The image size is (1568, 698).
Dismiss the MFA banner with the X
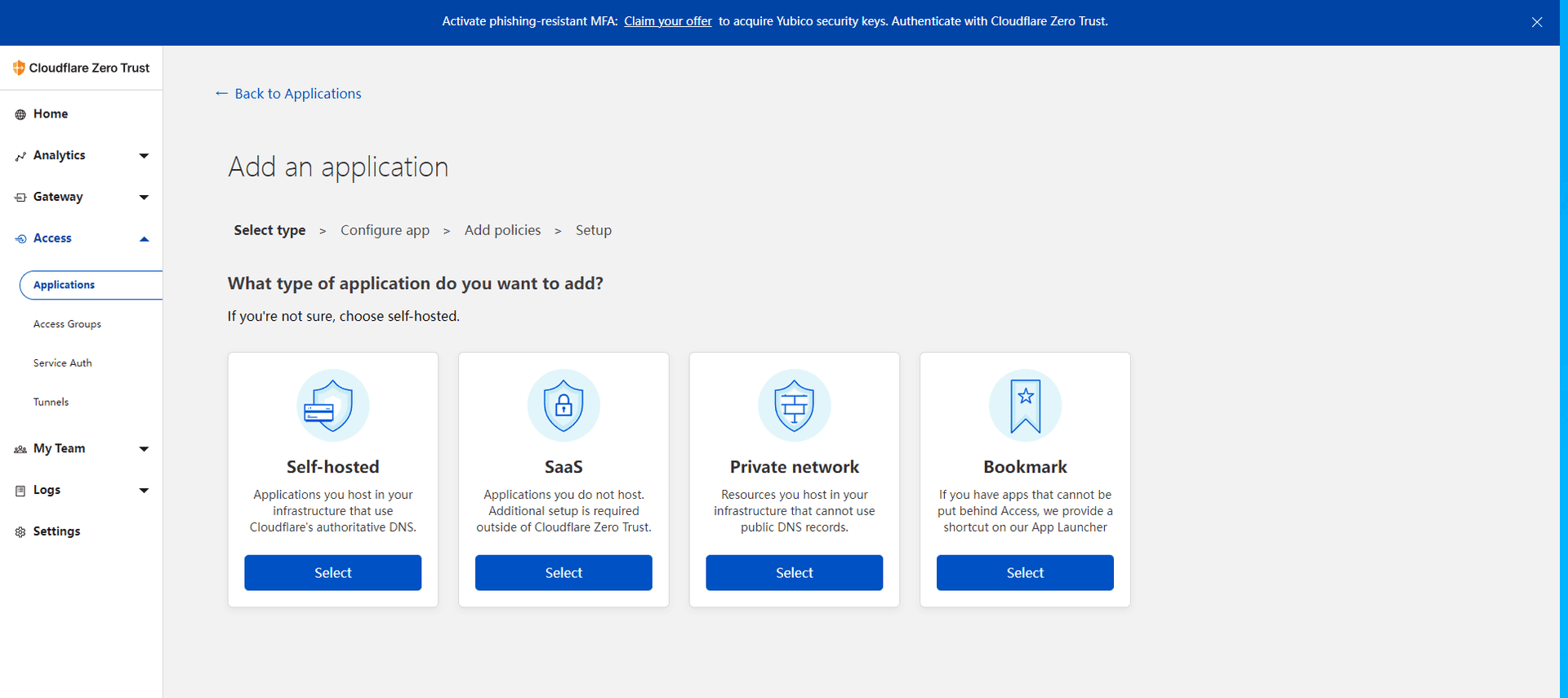(1537, 22)
